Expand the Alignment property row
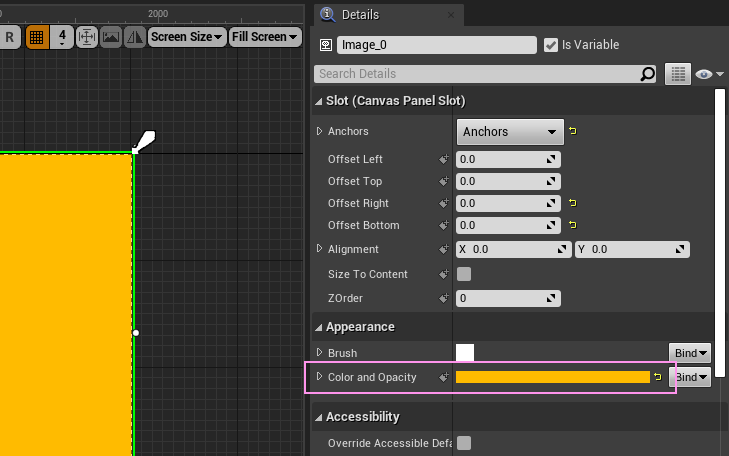729x456 pixels. coord(319,248)
